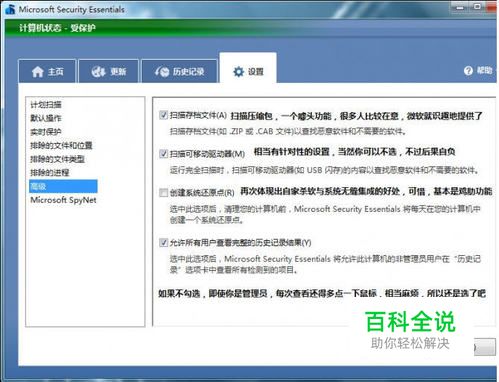Enable 创建系统还原点(R) checkbox
This screenshot has width=499, height=382.
click(163, 192)
